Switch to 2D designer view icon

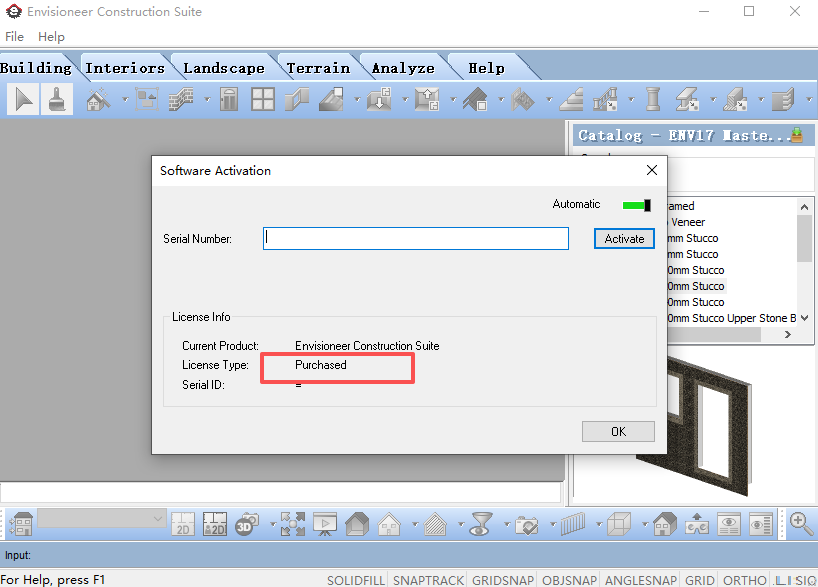(x=215, y=524)
